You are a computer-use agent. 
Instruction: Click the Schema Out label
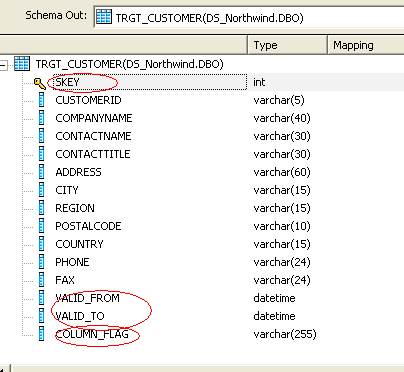click(x=56, y=15)
